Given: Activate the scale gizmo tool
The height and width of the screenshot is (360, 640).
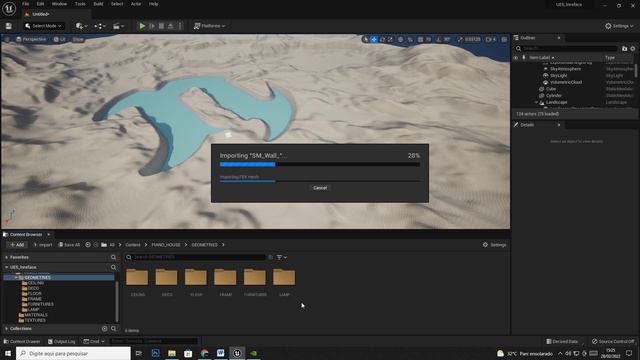Looking at the screenshot, I should tap(390, 39).
